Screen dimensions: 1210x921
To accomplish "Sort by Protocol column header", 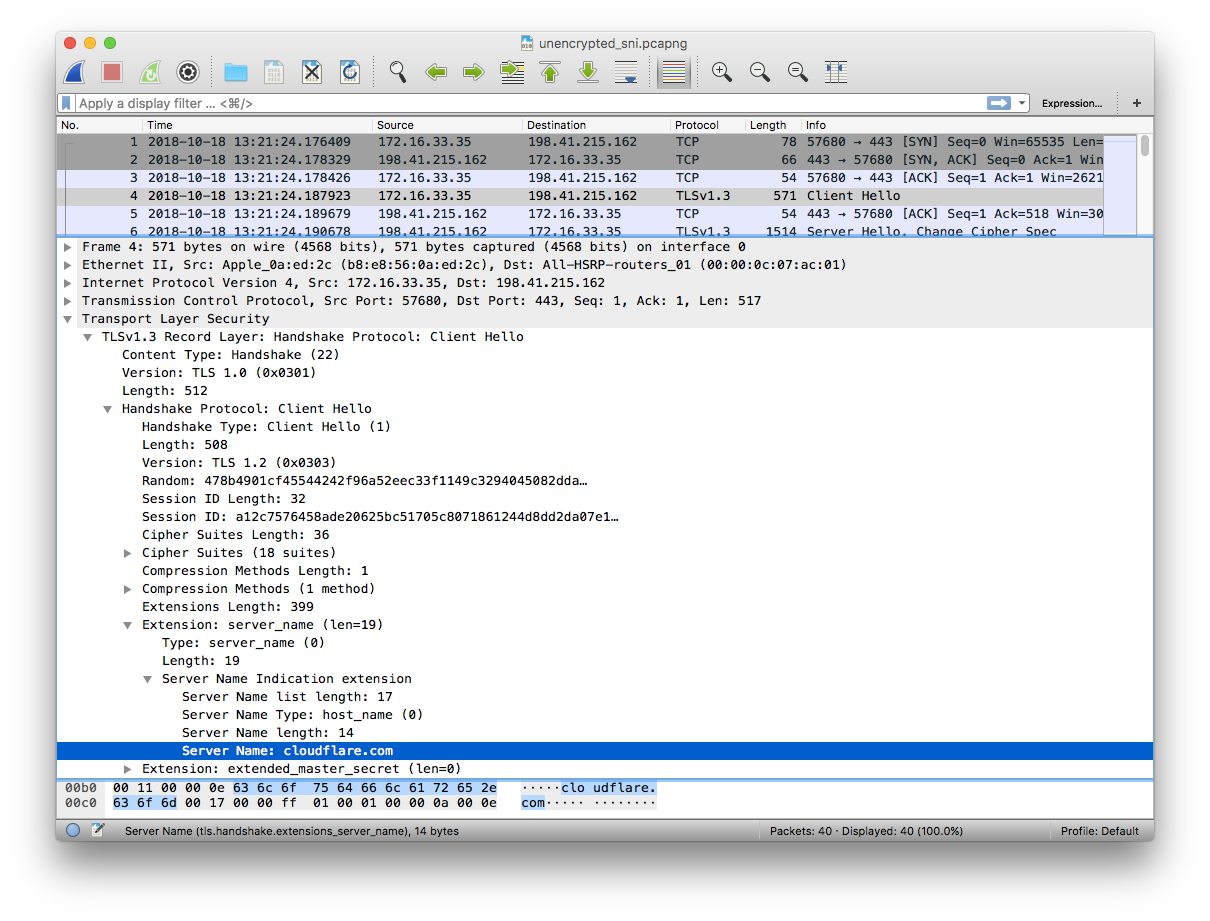I will [x=709, y=125].
